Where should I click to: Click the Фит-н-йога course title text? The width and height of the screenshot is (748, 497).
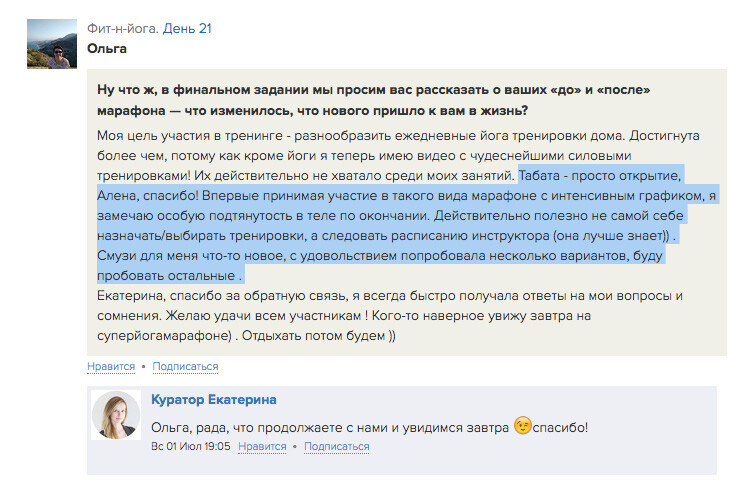coord(123,29)
